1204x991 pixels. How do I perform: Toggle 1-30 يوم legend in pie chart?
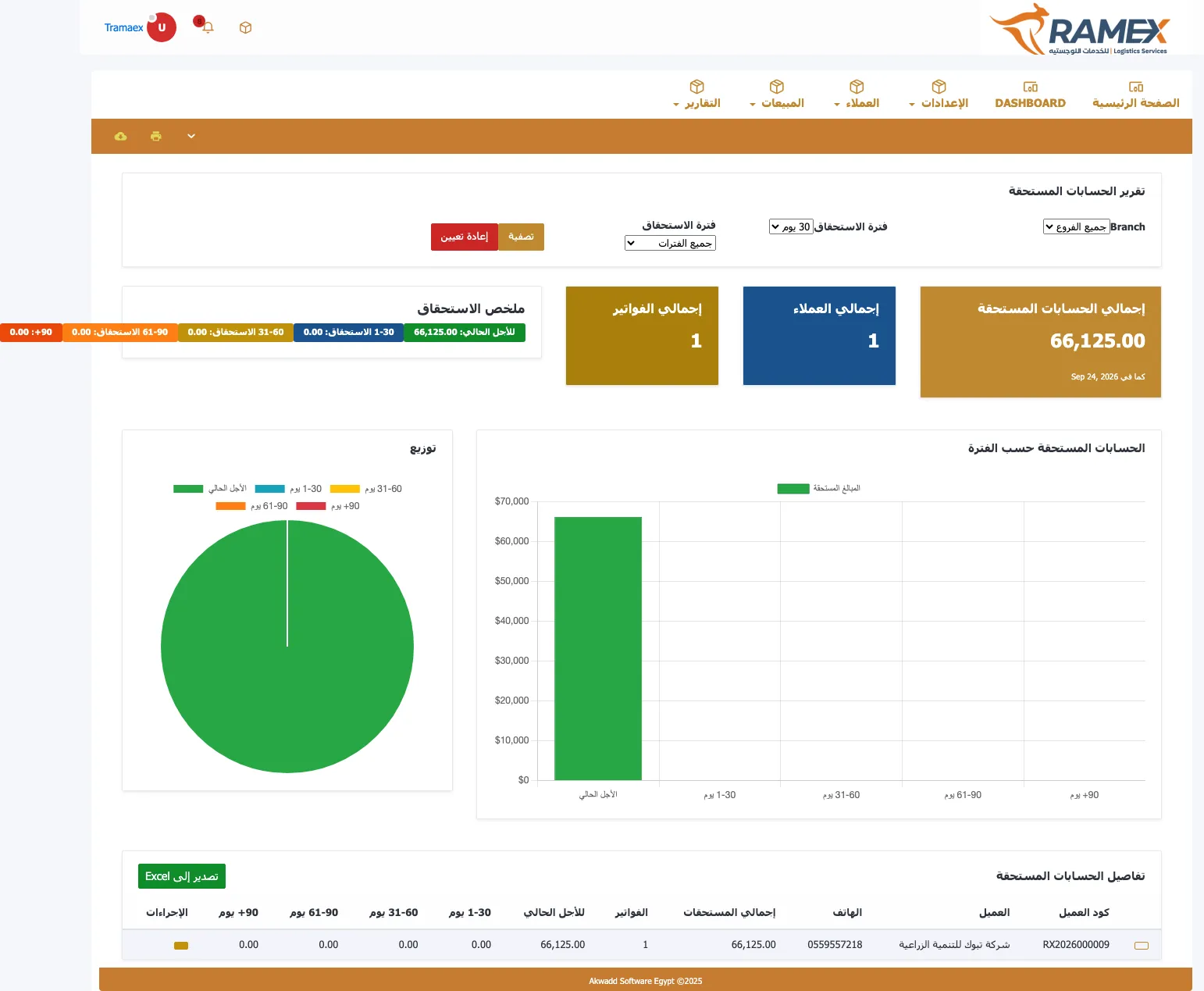(x=288, y=489)
